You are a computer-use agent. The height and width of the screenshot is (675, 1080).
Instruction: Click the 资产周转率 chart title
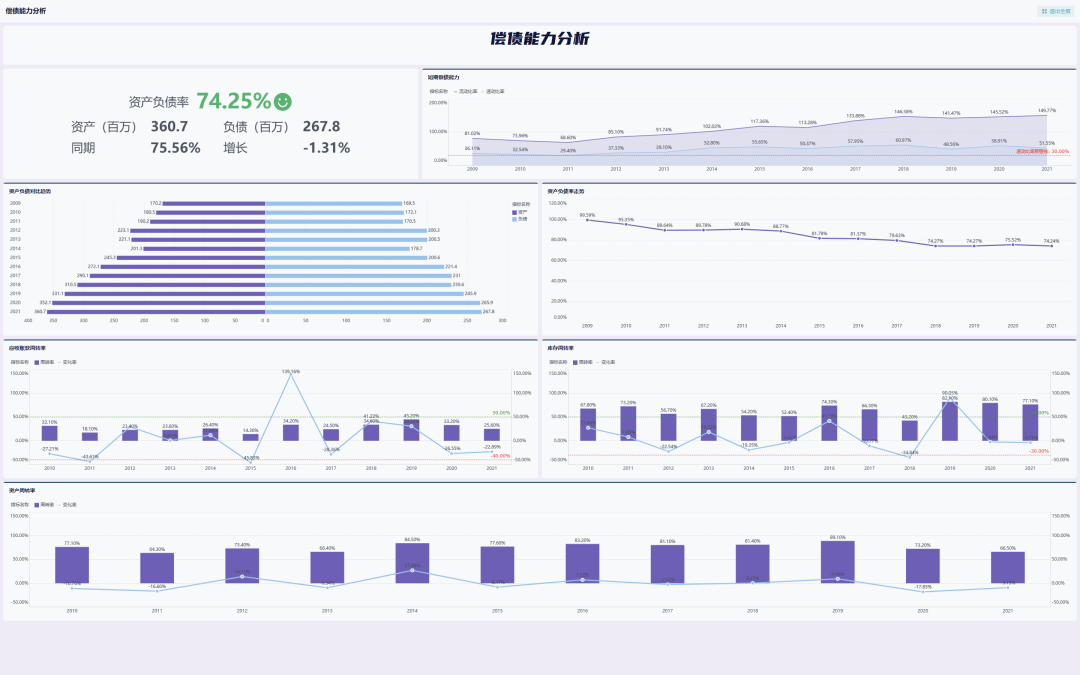pos(22,491)
